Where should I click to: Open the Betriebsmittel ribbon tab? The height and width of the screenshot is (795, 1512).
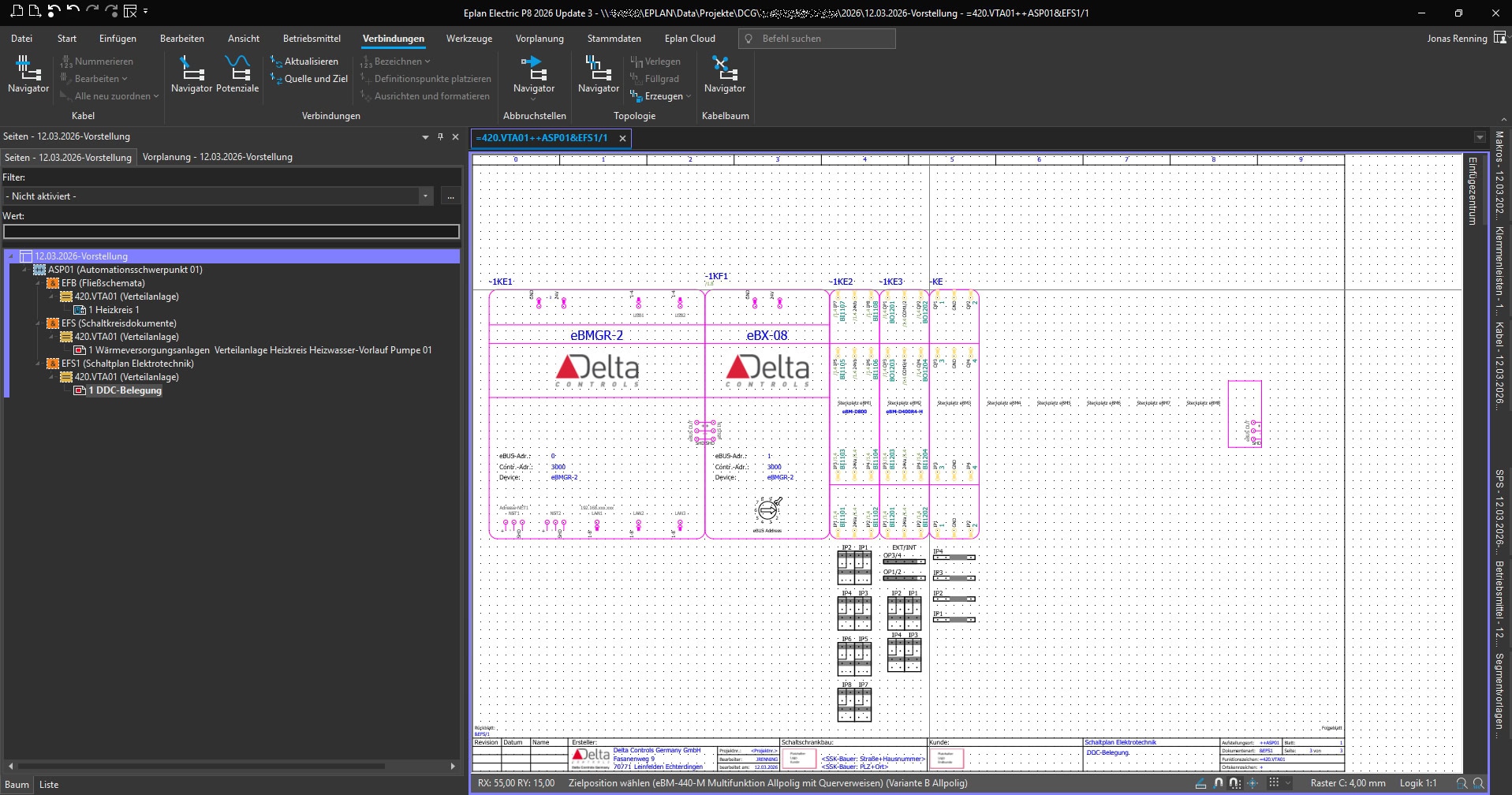pyautogui.click(x=312, y=39)
